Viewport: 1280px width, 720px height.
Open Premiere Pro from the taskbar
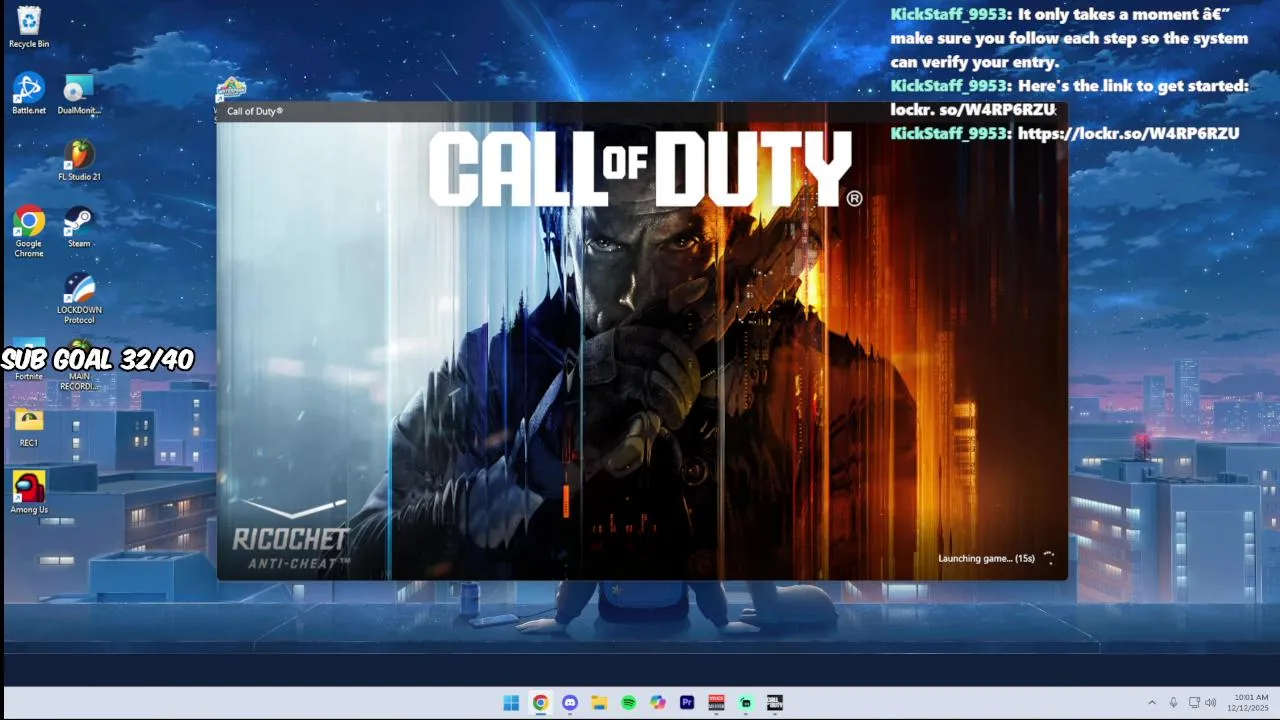tap(687, 703)
